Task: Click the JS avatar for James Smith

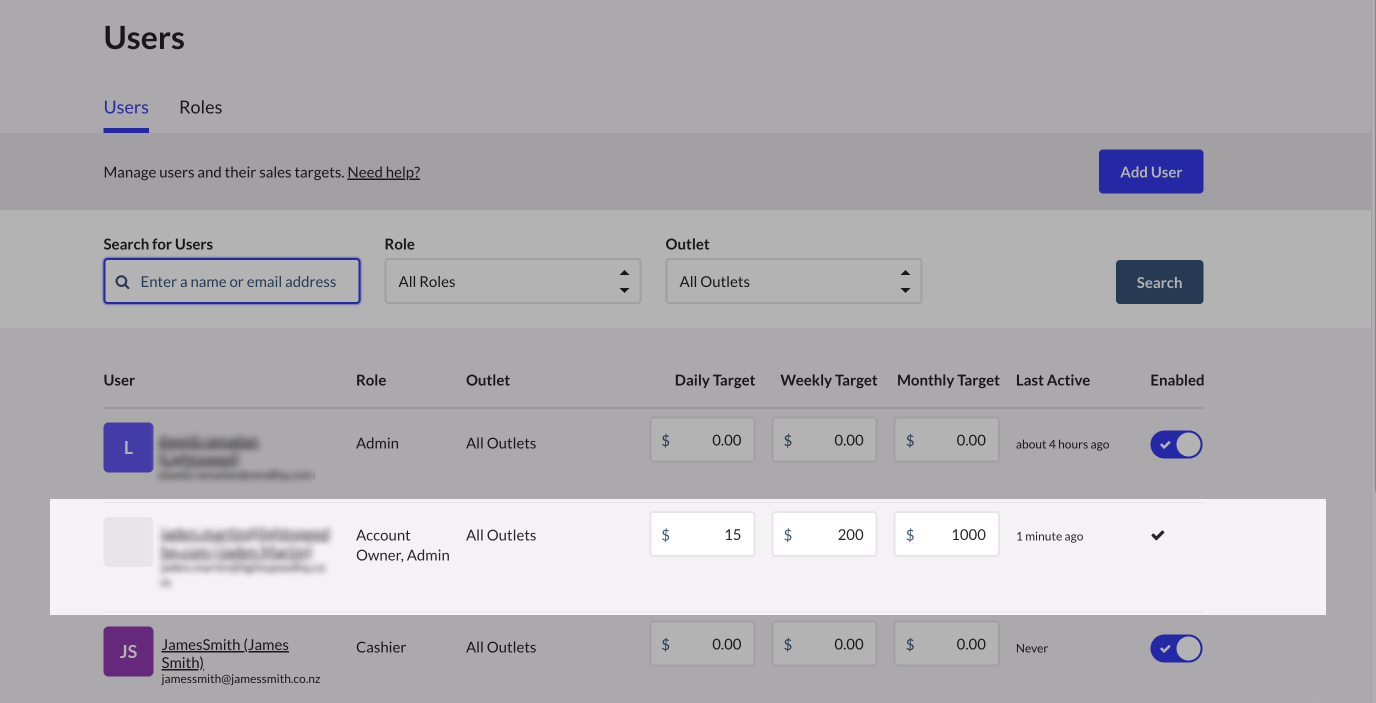Action: click(128, 651)
